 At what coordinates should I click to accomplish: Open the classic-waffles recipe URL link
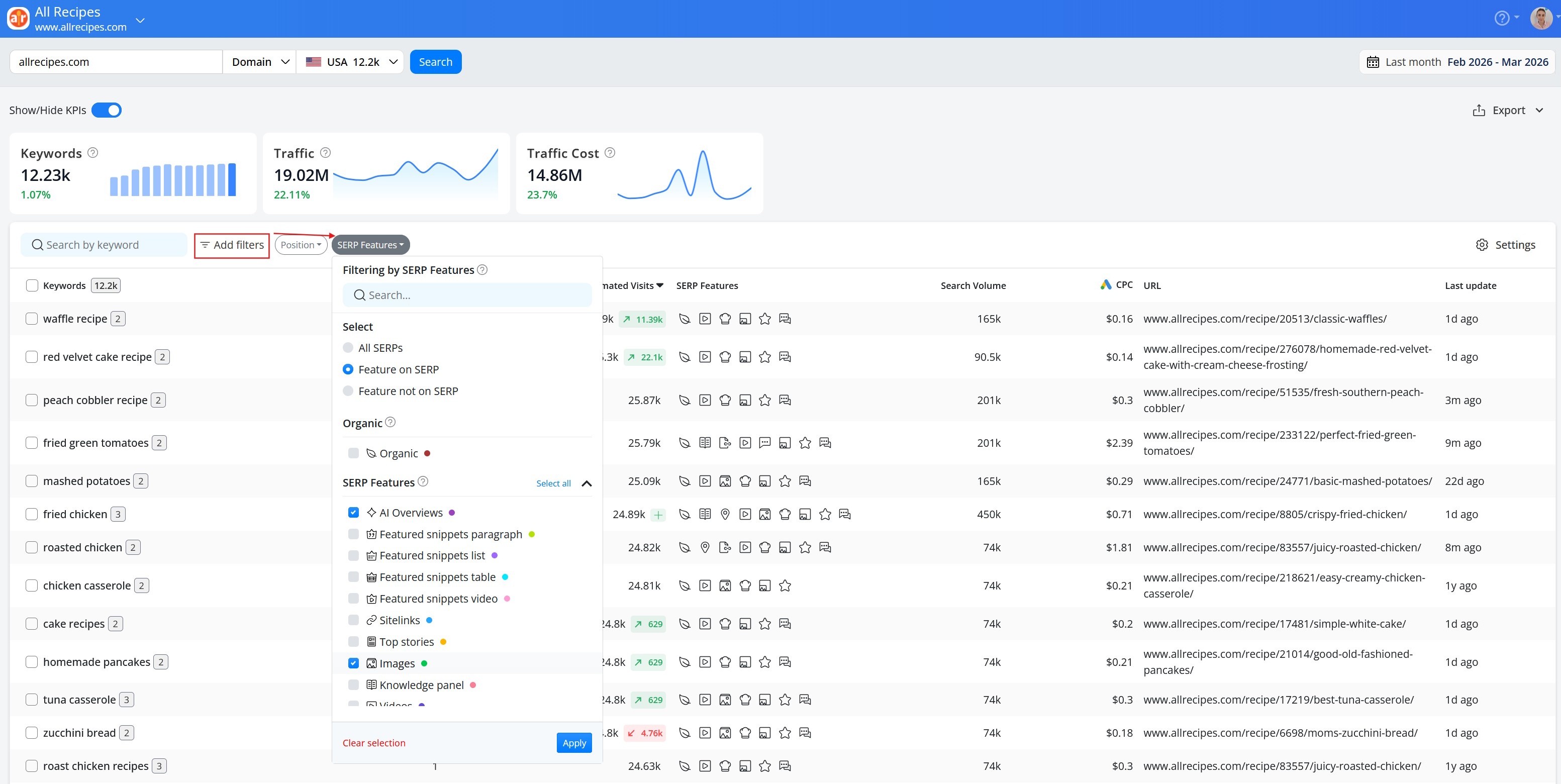pyautogui.click(x=1264, y=319)
